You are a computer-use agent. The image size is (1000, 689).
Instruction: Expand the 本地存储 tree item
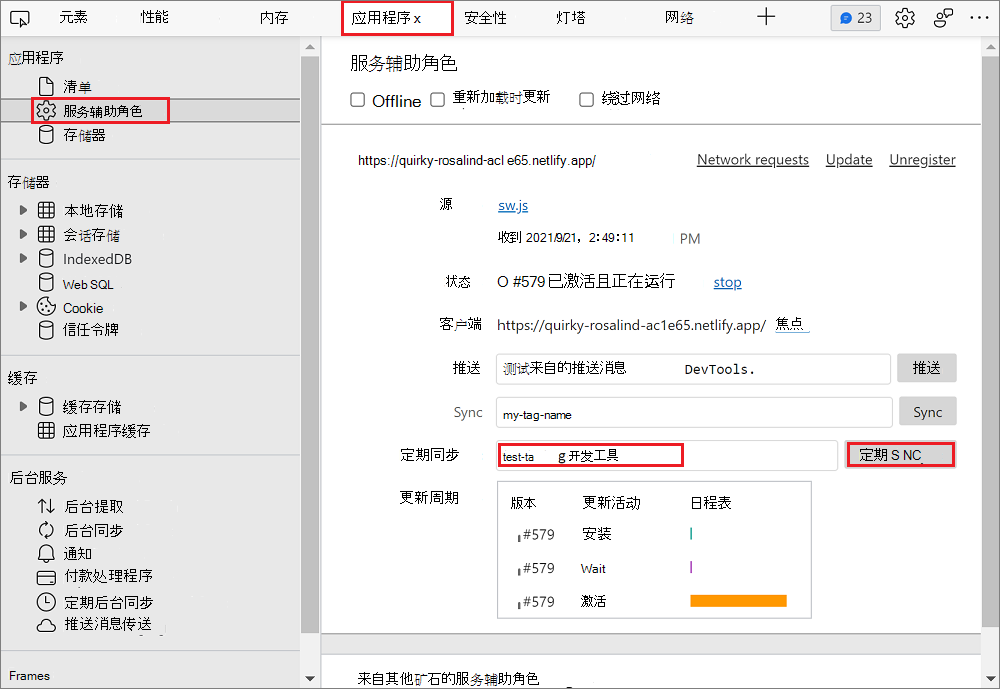23,210
